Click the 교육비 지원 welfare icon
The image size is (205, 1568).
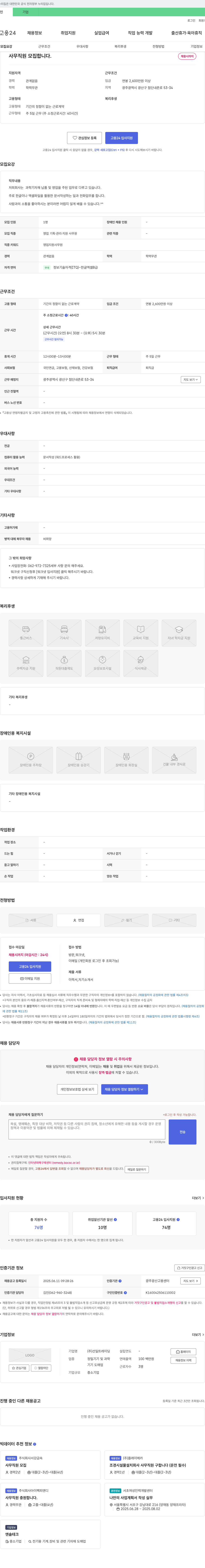pyautogui.click(x=141, y=633)
